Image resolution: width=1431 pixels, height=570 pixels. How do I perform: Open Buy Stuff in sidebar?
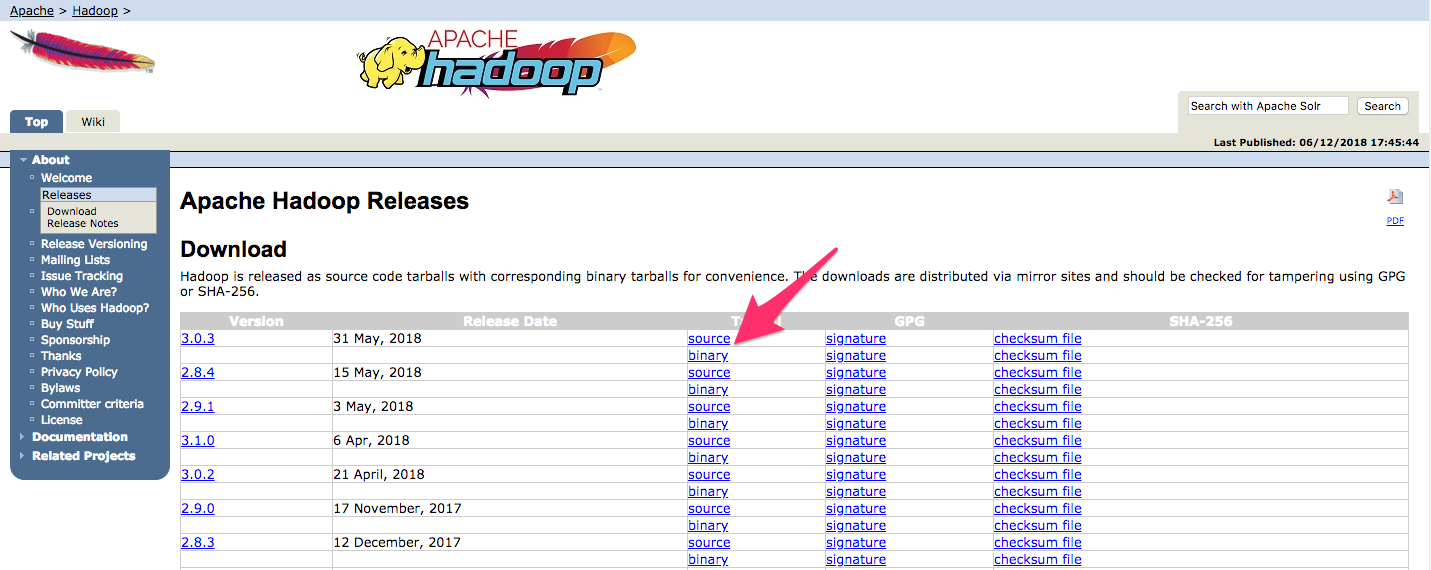coord(67,324)
